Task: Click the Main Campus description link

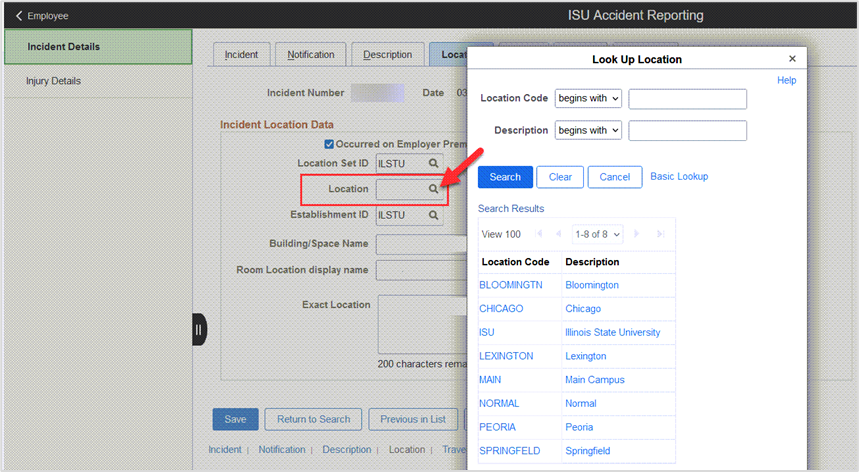Action: (594, 379)
